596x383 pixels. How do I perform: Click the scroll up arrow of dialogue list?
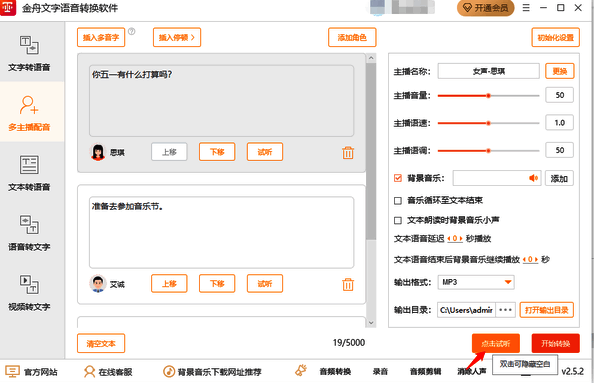point(371,58)
